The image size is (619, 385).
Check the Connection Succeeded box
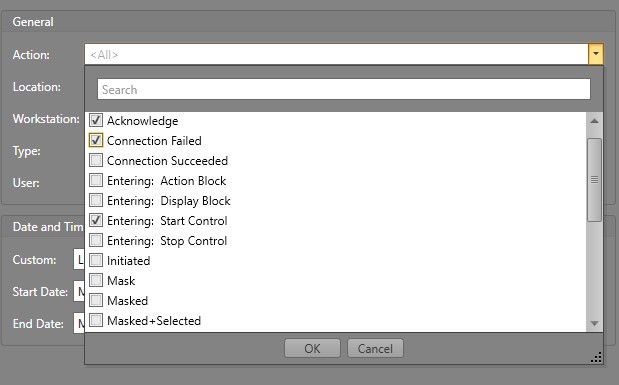click(96, 160)
